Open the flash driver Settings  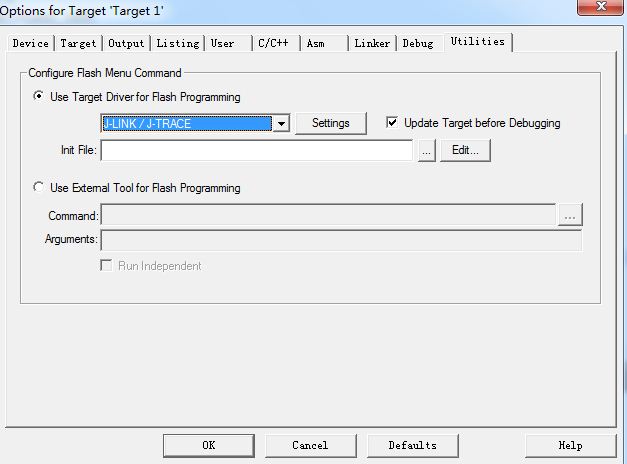[x=330, y=123]
